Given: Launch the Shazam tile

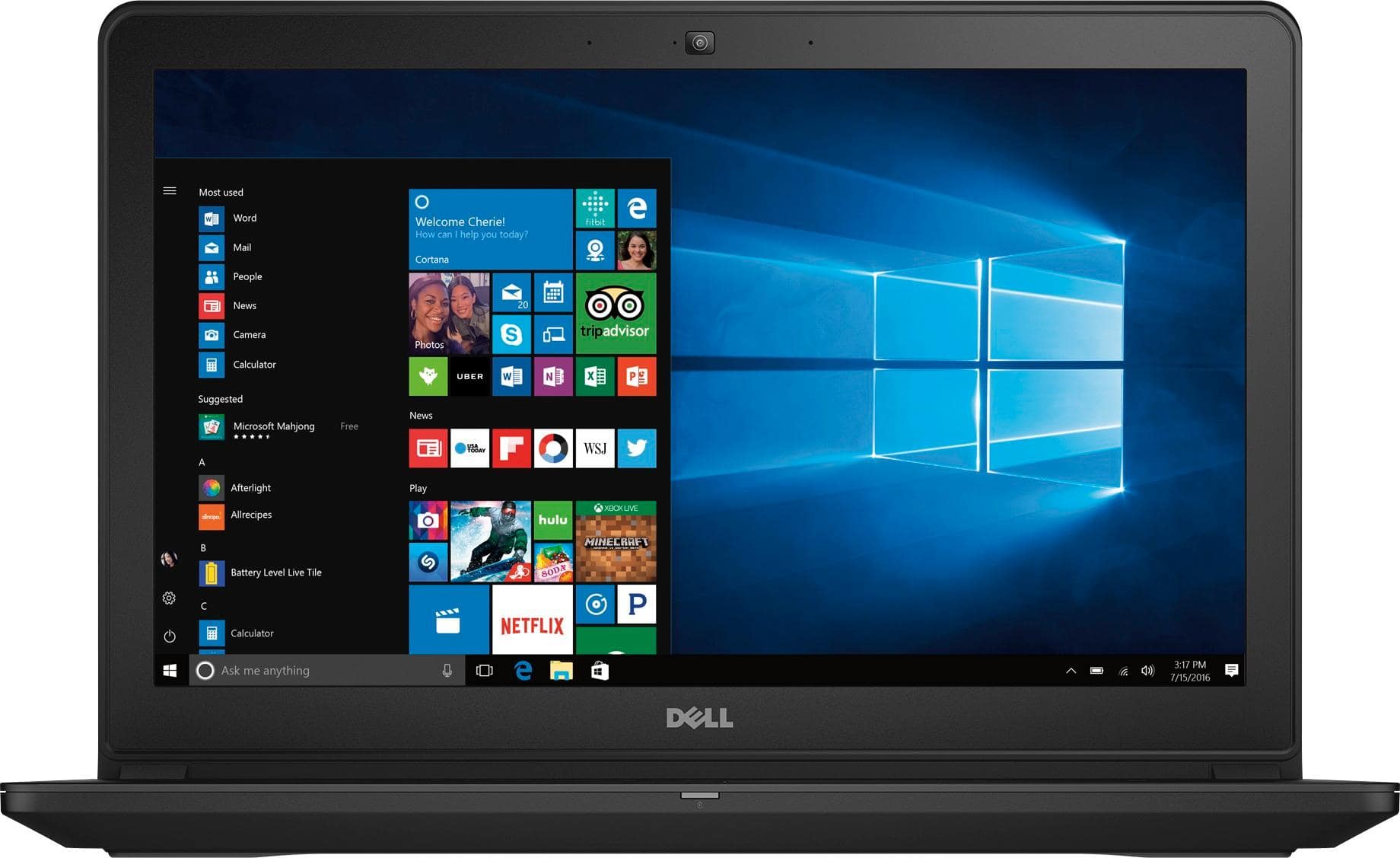Looking at the screenshot, I should (x=428, y=562).
